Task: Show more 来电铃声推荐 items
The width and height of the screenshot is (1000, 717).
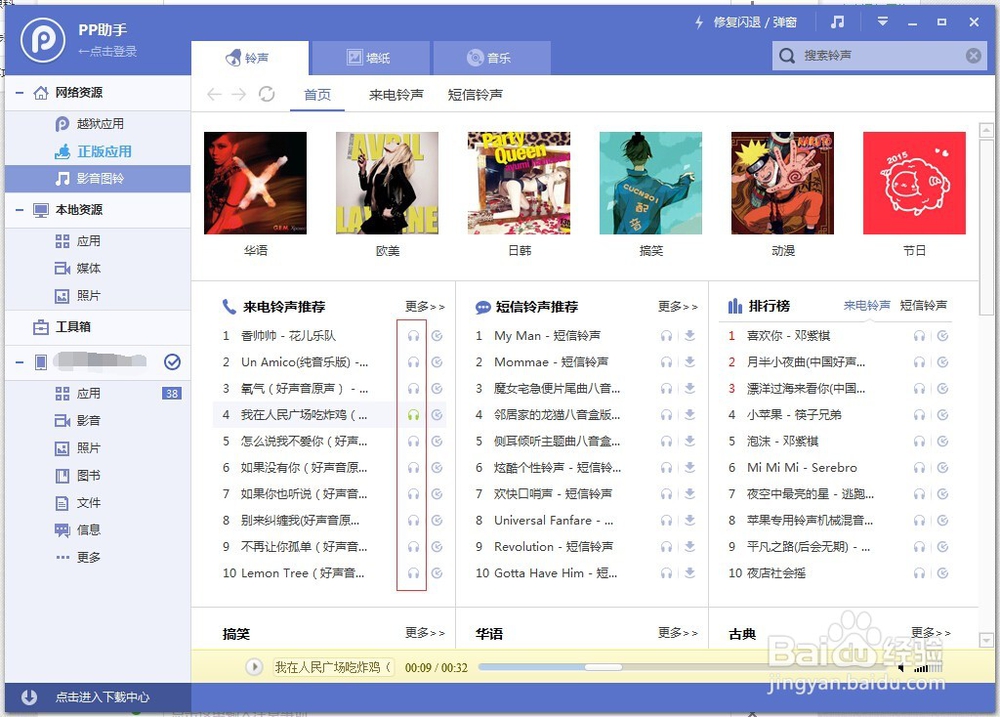Action: pos(425,307)
